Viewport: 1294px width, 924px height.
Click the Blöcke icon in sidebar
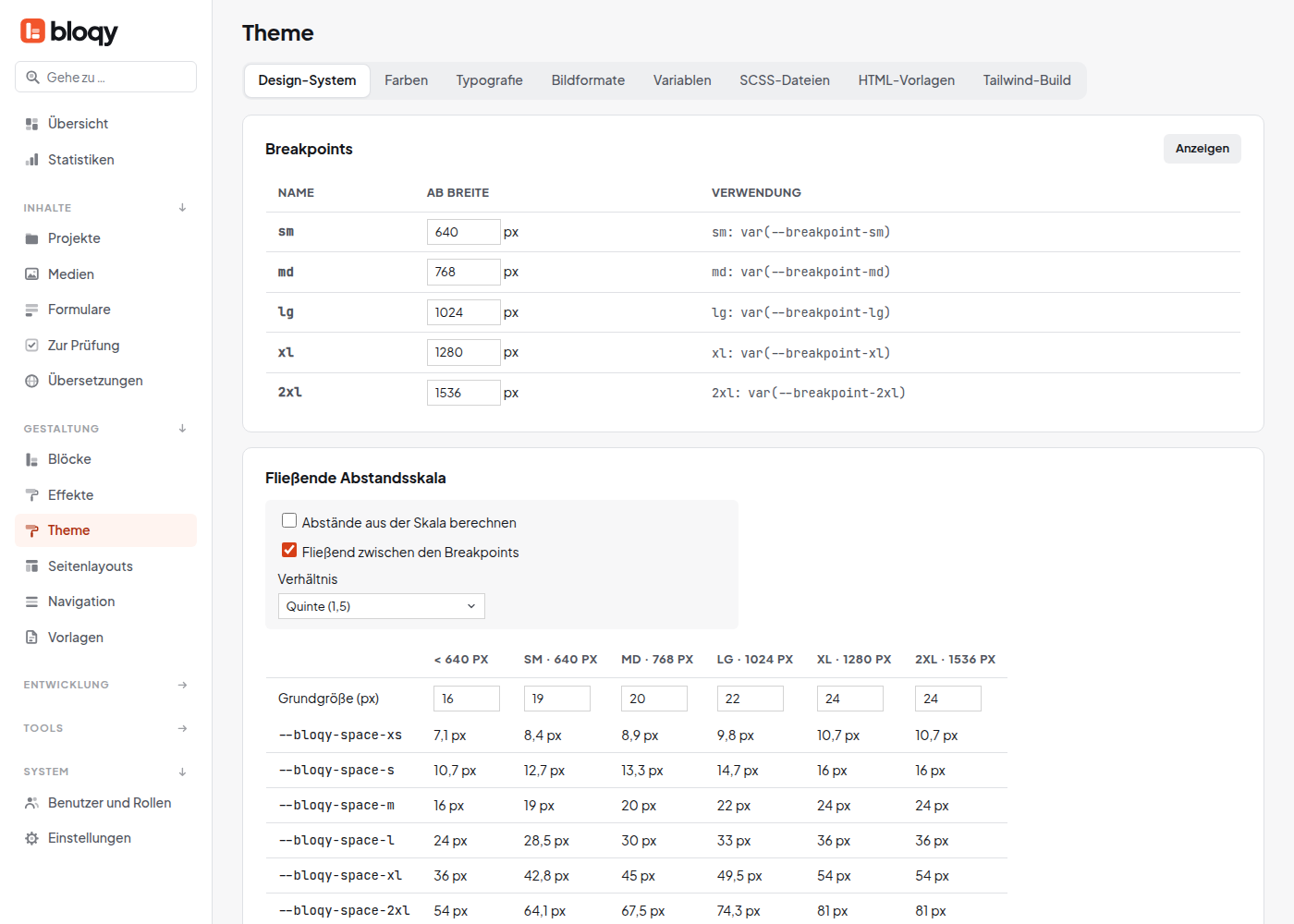(31, 459)
